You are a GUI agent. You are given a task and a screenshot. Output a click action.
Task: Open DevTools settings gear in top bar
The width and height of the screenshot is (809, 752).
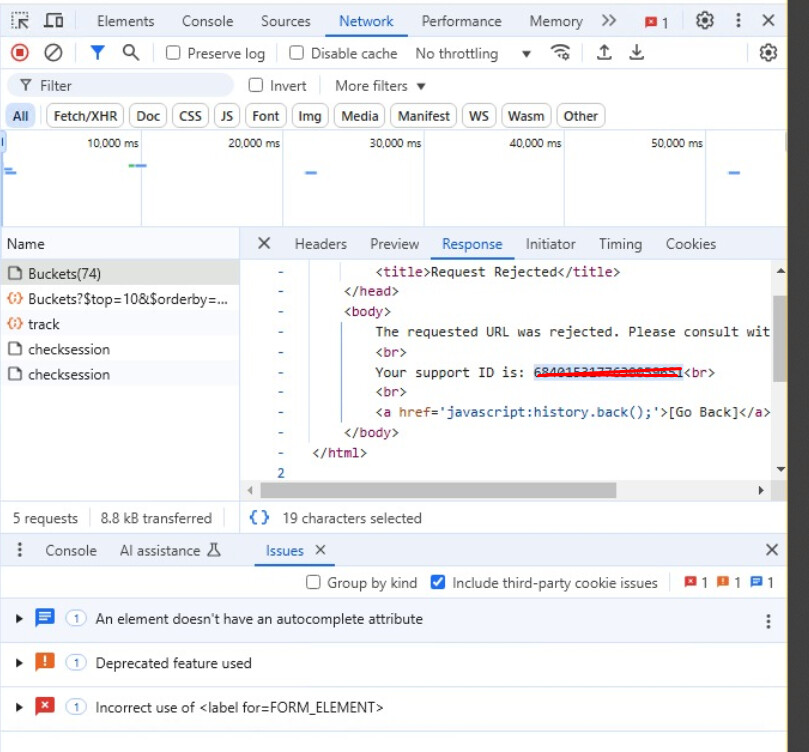point(705,21)
